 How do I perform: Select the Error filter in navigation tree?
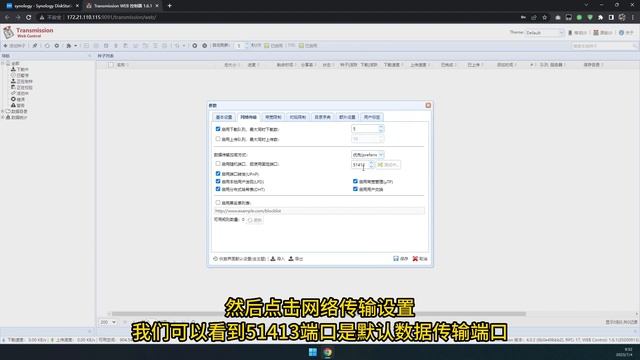click(x=18, y=99)
